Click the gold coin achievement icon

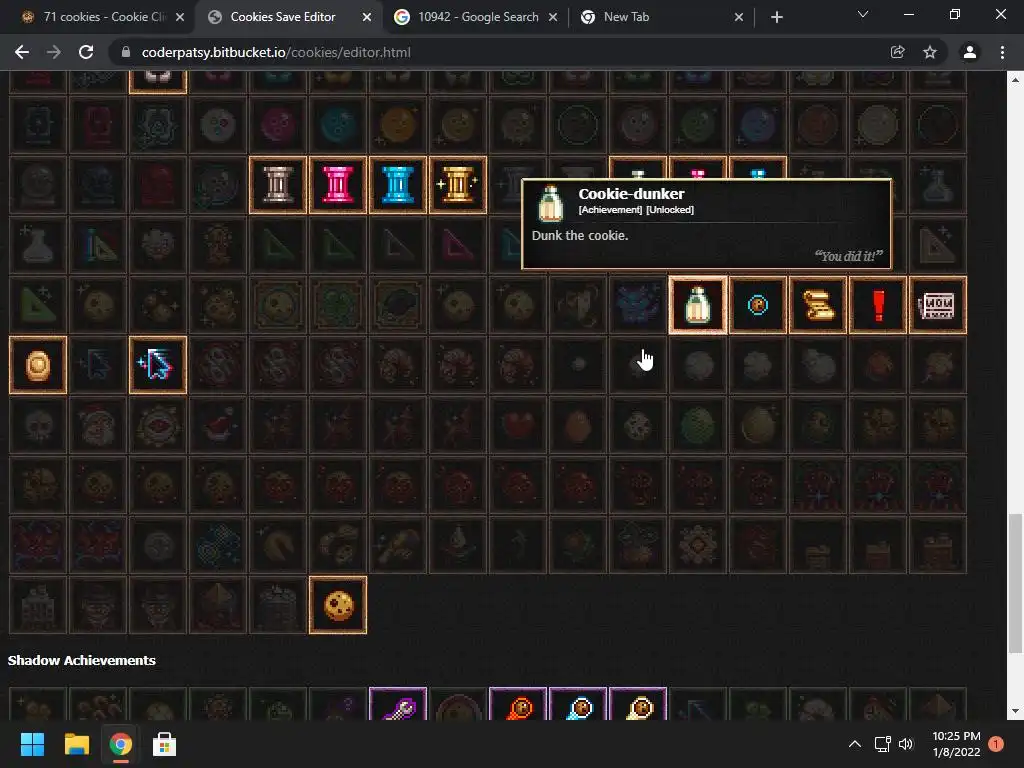[x=38, y=365]
